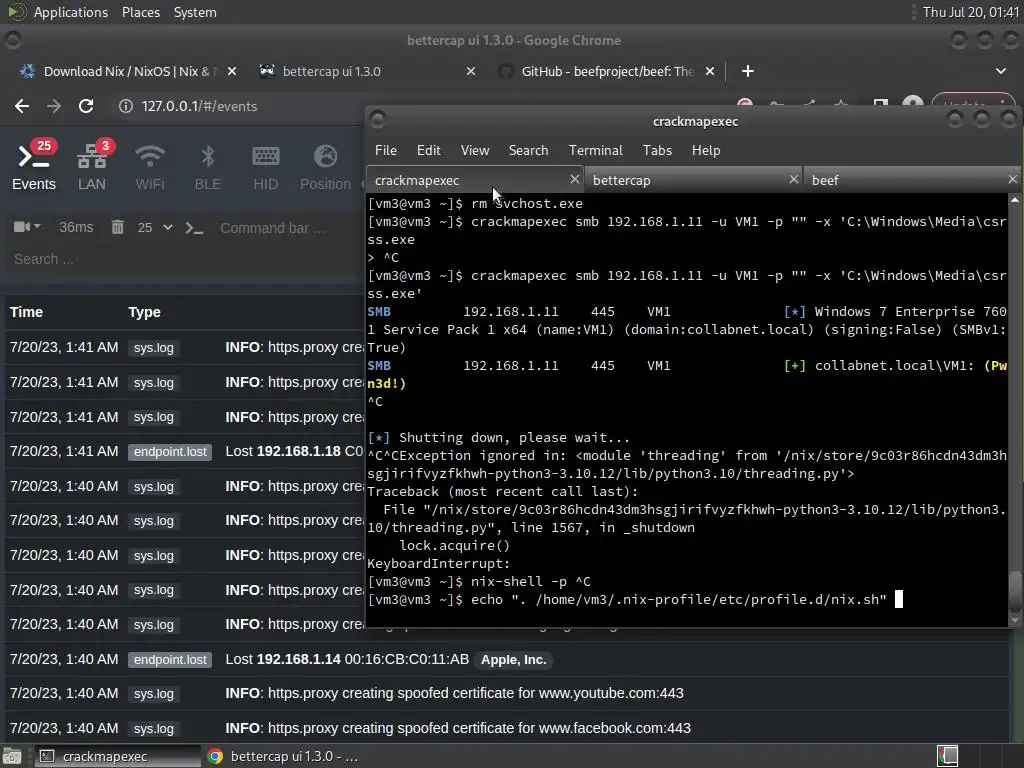Click crackmapexec taskbar button
Screen dimensions: 1024x768
tap(118, 756)
